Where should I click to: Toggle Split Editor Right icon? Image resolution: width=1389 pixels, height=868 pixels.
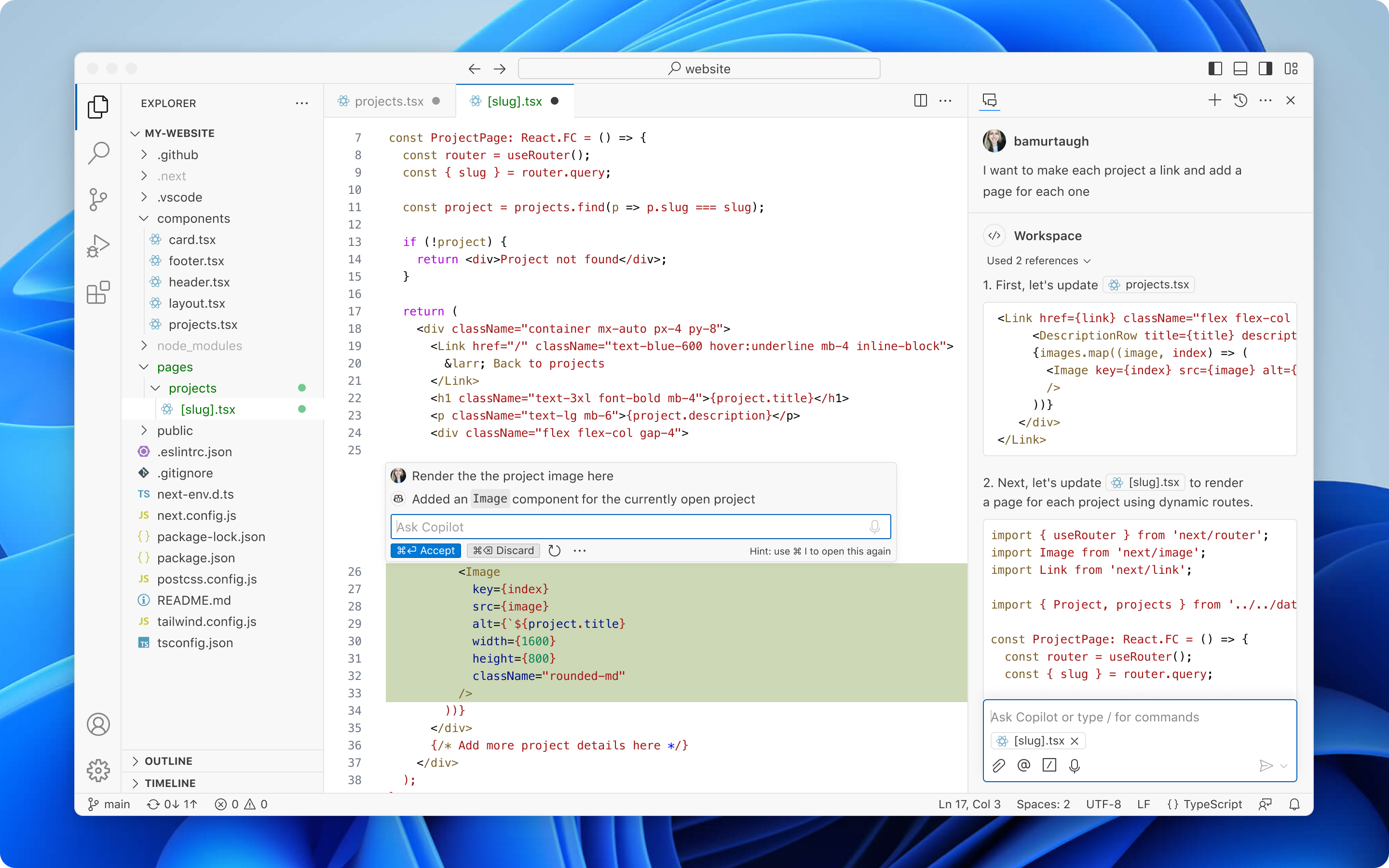pos(920,100)
